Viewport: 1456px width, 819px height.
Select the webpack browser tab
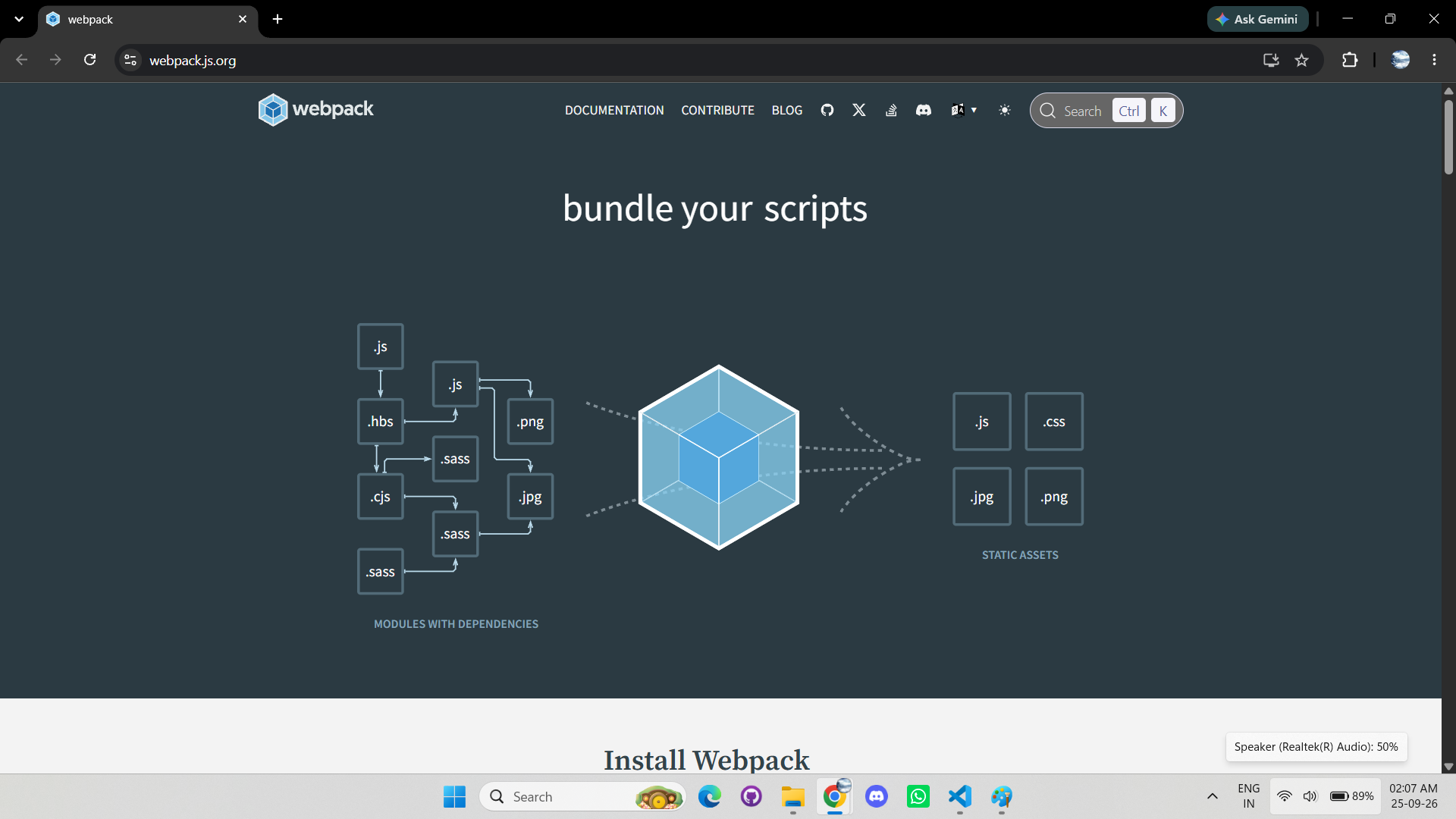[x=148, y=19]
